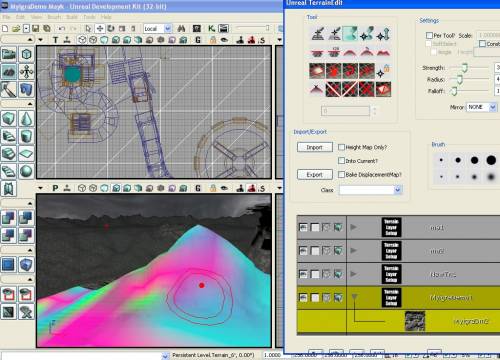Select the first terrain paint tool icon

(x=318, y=34)
